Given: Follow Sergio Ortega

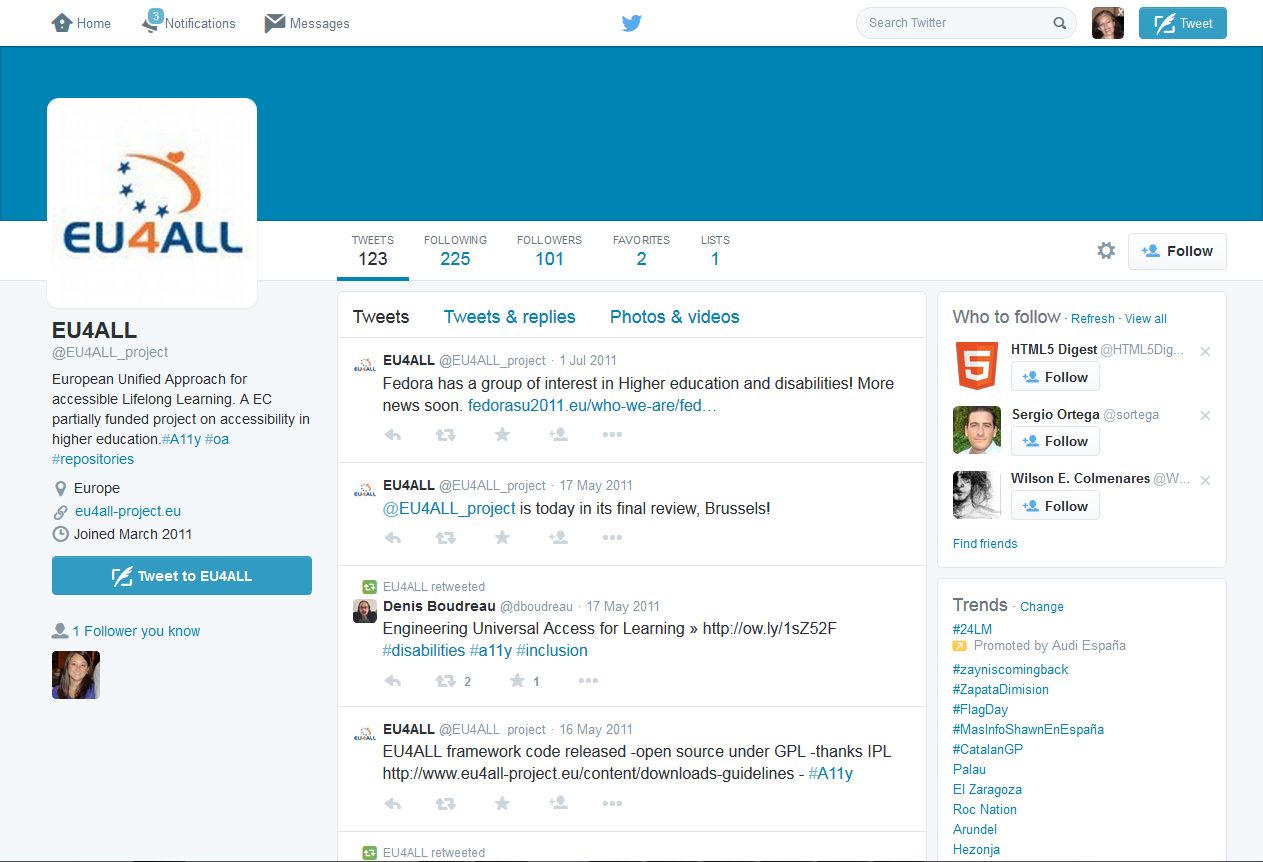Looking at the screenshot, I should coord(1055,441).
